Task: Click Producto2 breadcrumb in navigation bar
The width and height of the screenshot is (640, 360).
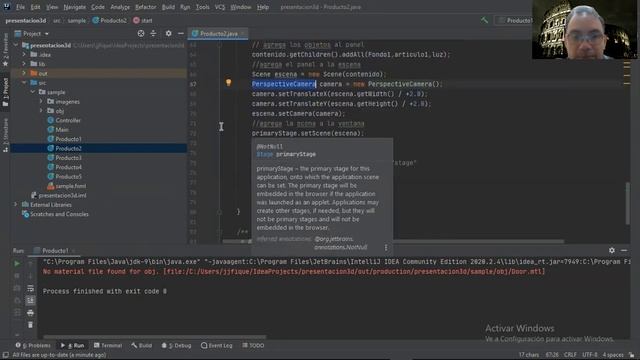Action: click(x=109, y=20)
